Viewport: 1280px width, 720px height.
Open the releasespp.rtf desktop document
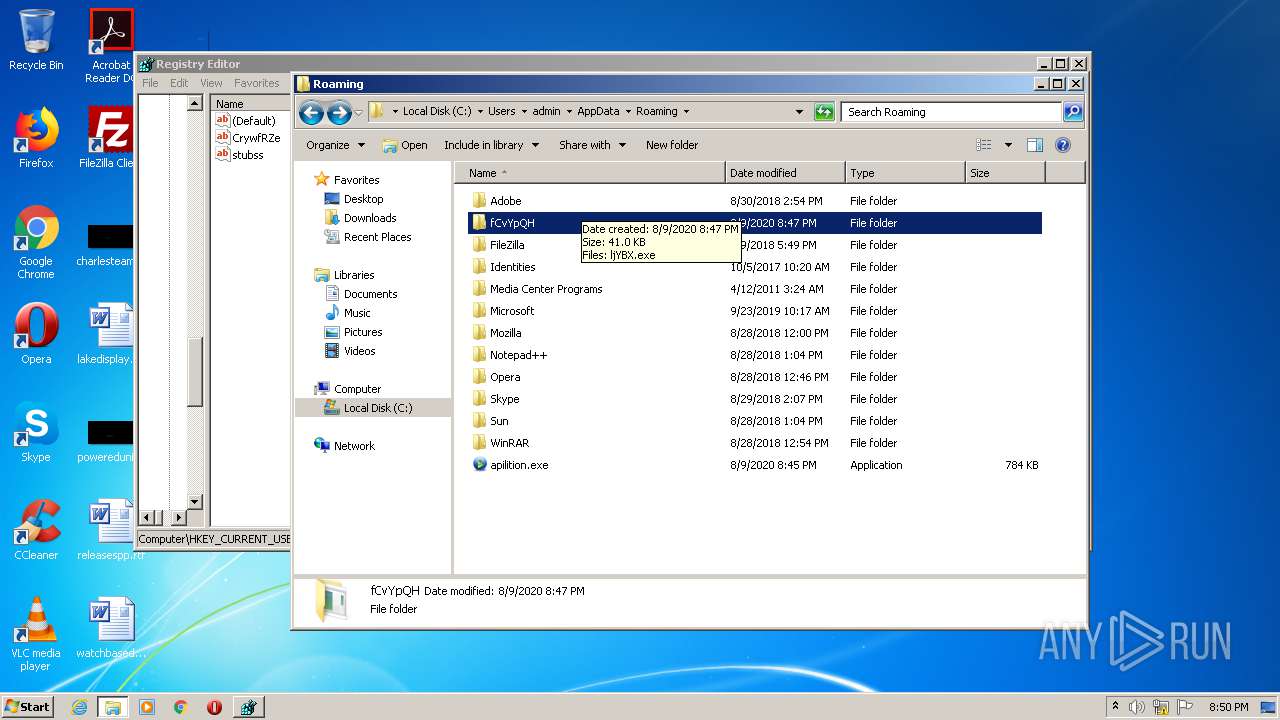point(110,530)
